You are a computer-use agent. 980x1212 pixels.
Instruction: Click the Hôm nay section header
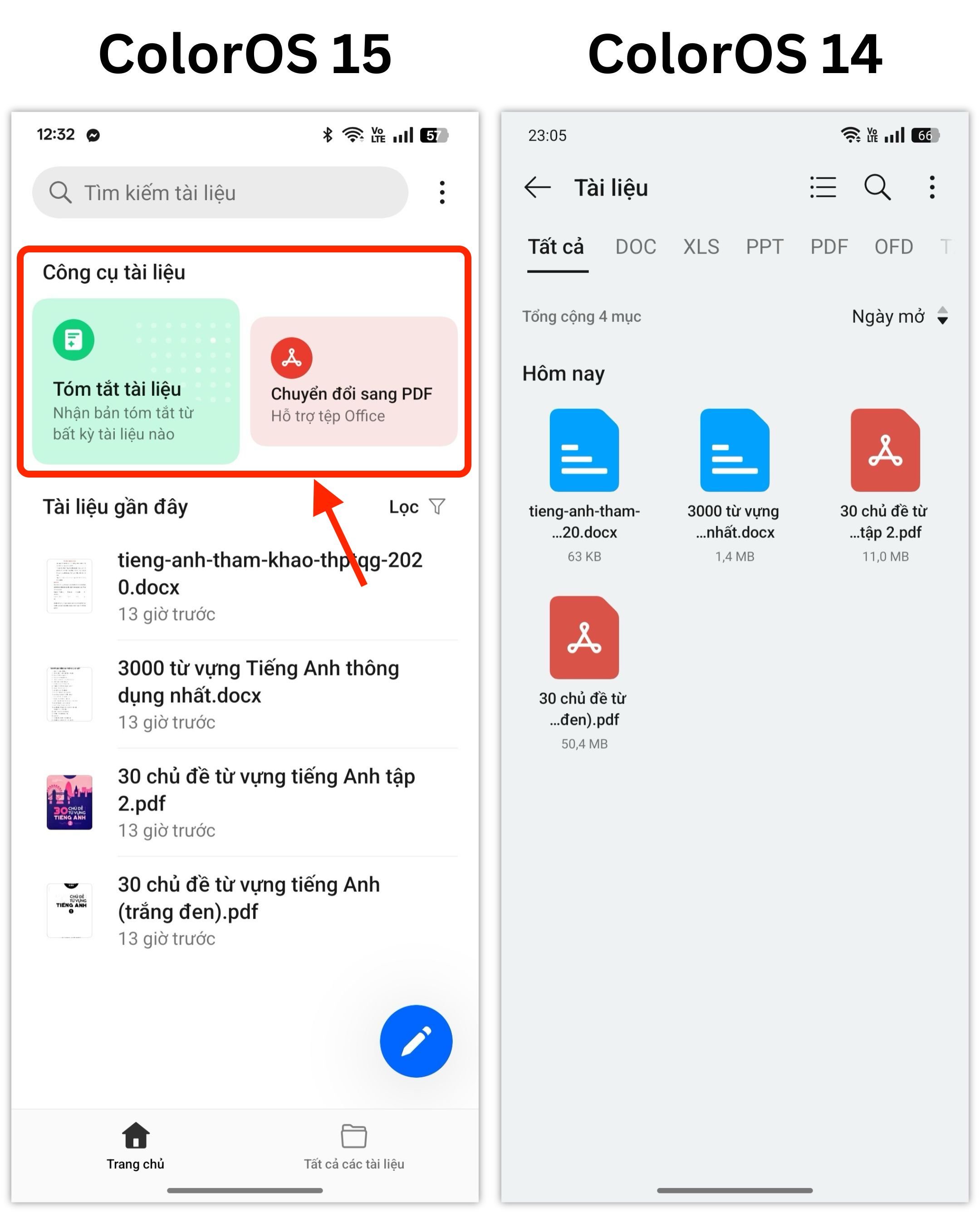pyautogui.click(x=563, y=374)
